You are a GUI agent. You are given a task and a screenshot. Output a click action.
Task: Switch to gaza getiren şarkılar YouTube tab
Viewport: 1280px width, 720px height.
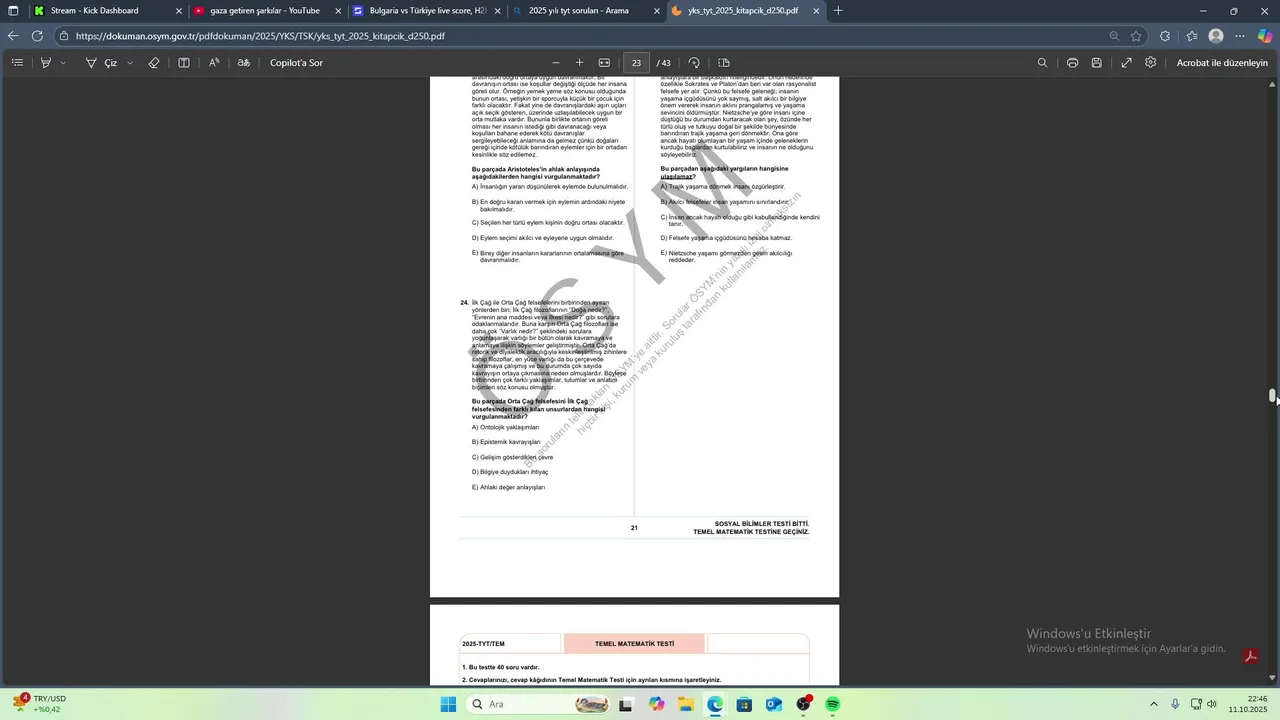tap(267, 11)
